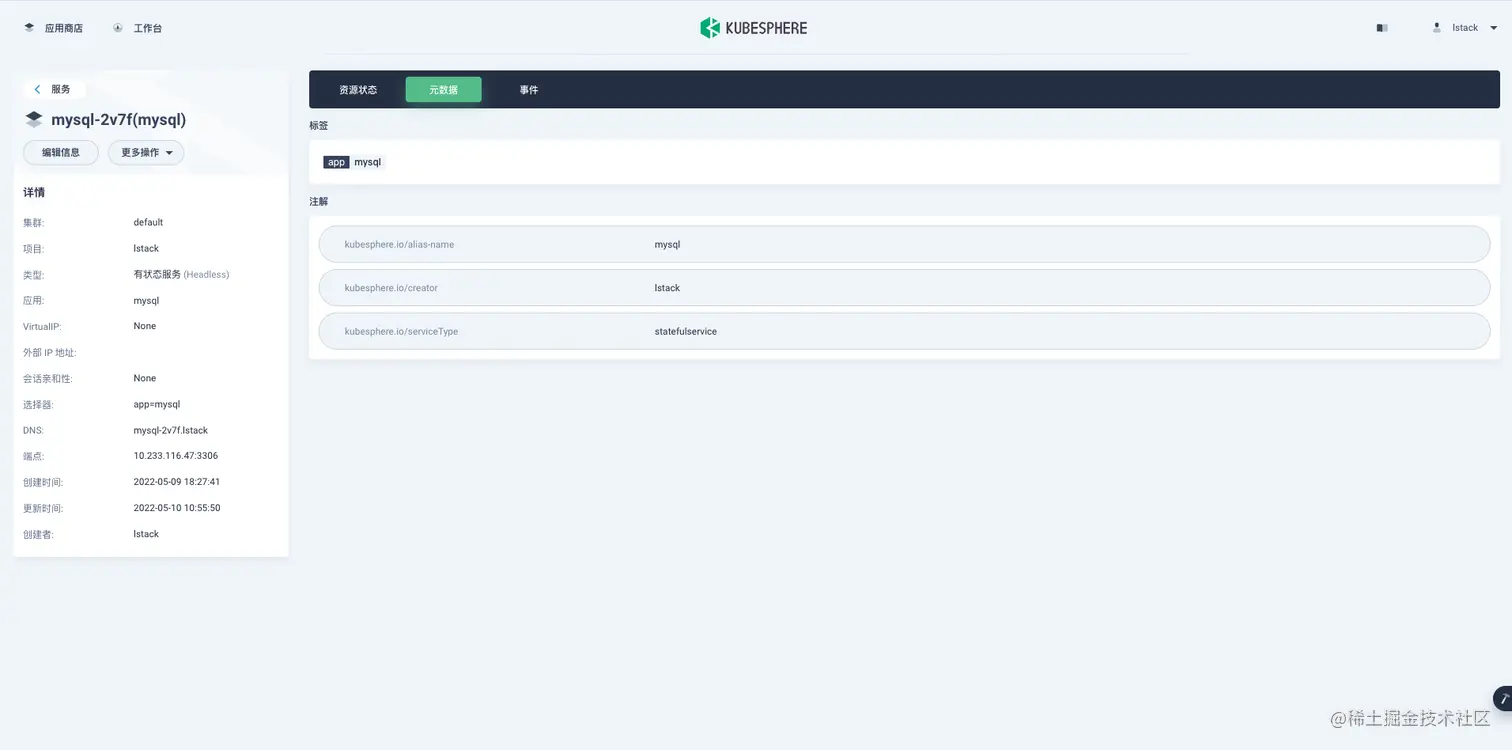
Task: Click the 集群 value default
Action: point(148,222)
